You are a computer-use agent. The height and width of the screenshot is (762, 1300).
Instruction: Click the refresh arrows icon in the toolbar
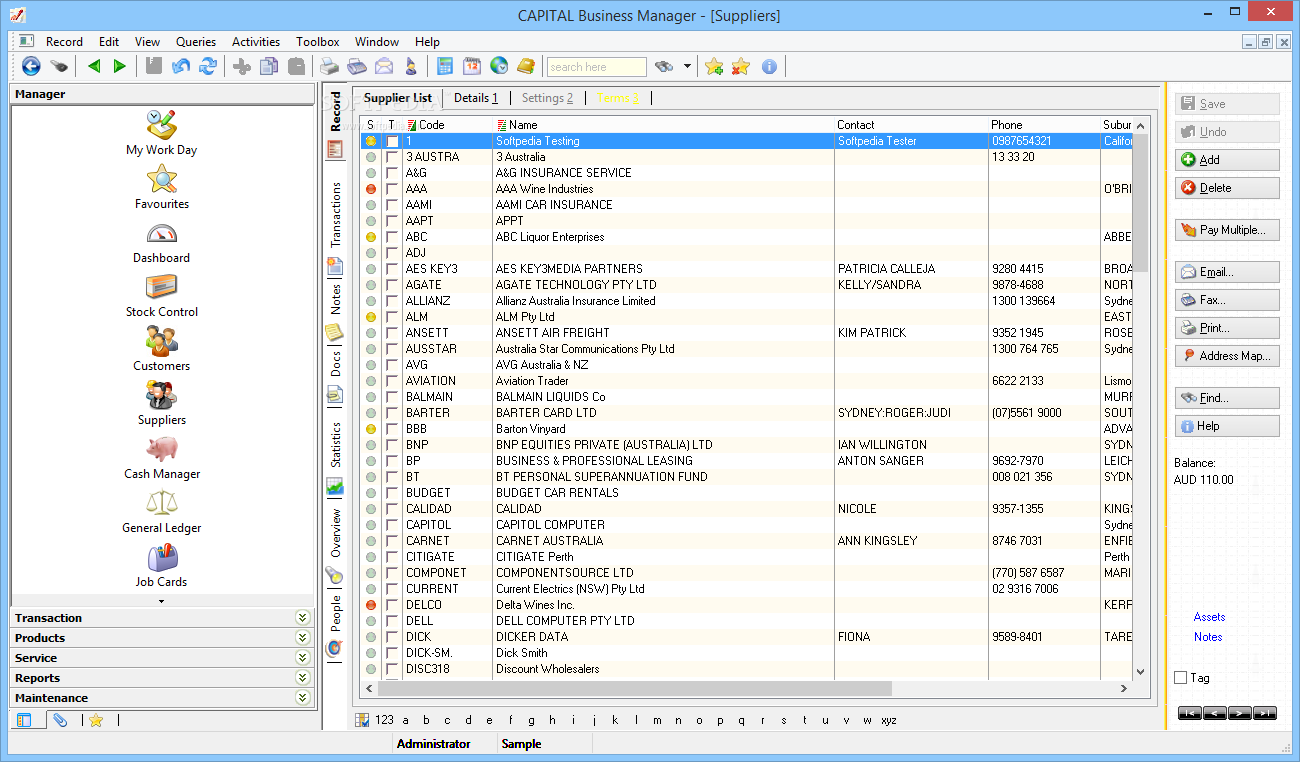208,66
